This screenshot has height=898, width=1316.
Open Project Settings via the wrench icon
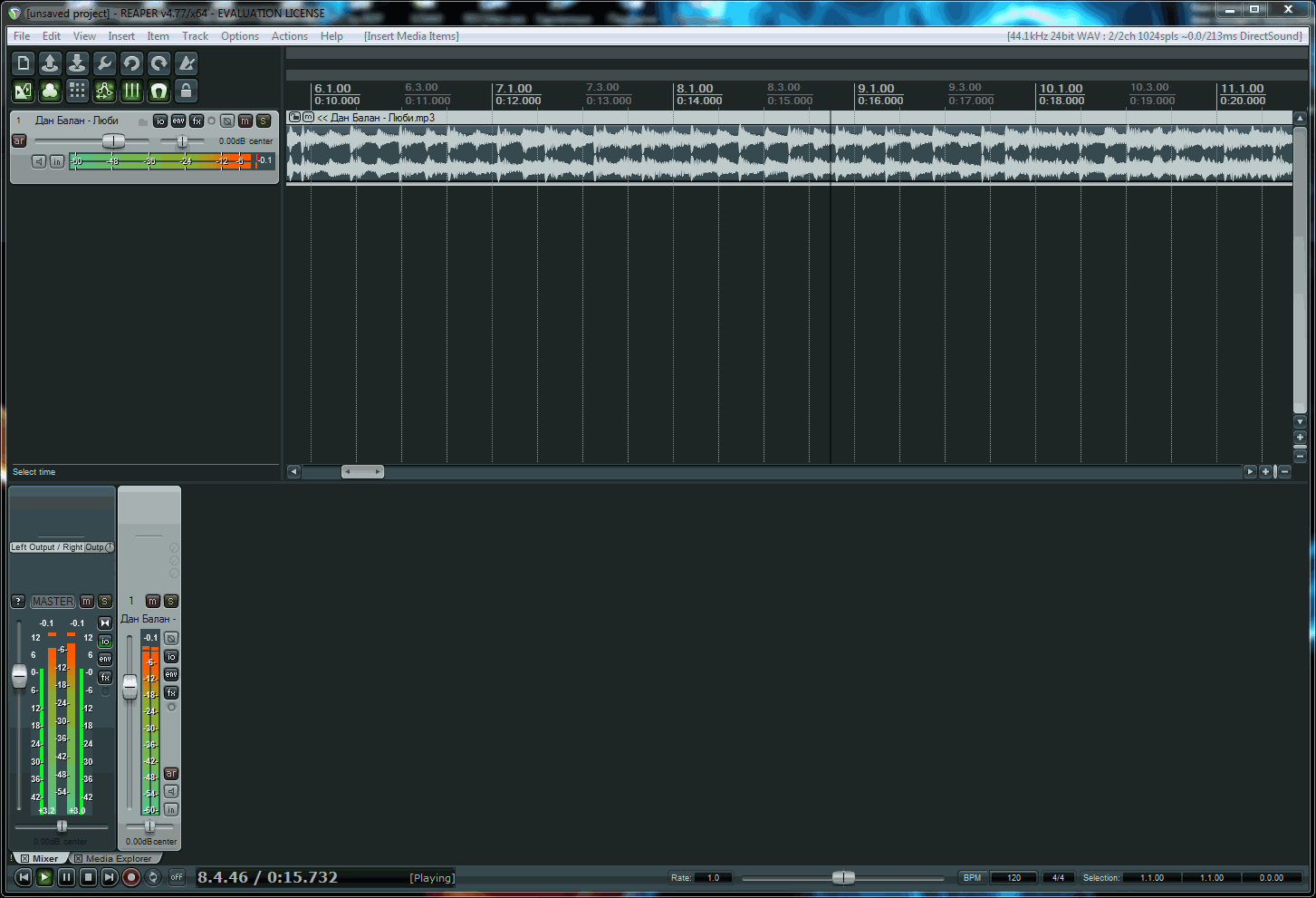(105, 63)
